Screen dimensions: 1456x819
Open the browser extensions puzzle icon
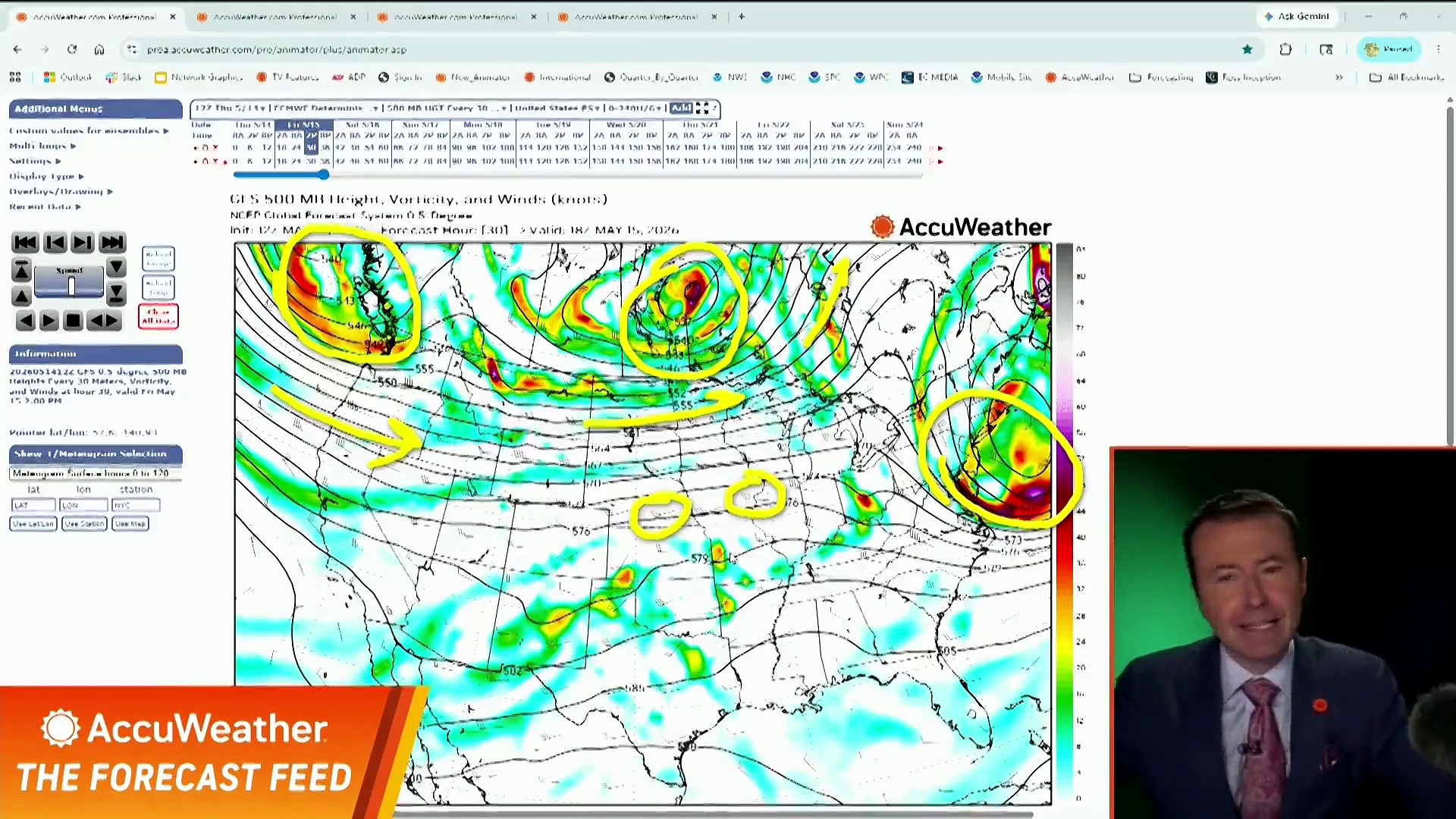click(1285, 49)
